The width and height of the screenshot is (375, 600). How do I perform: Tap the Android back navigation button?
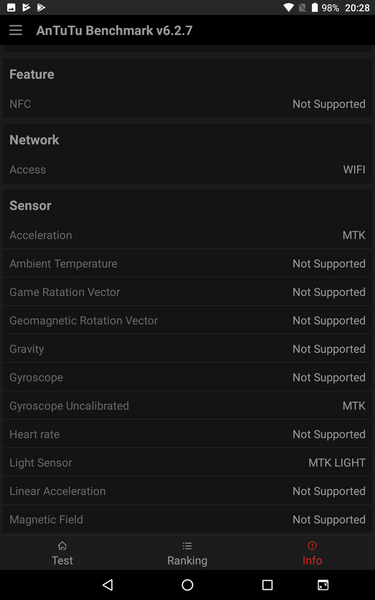tap(108, 584)
